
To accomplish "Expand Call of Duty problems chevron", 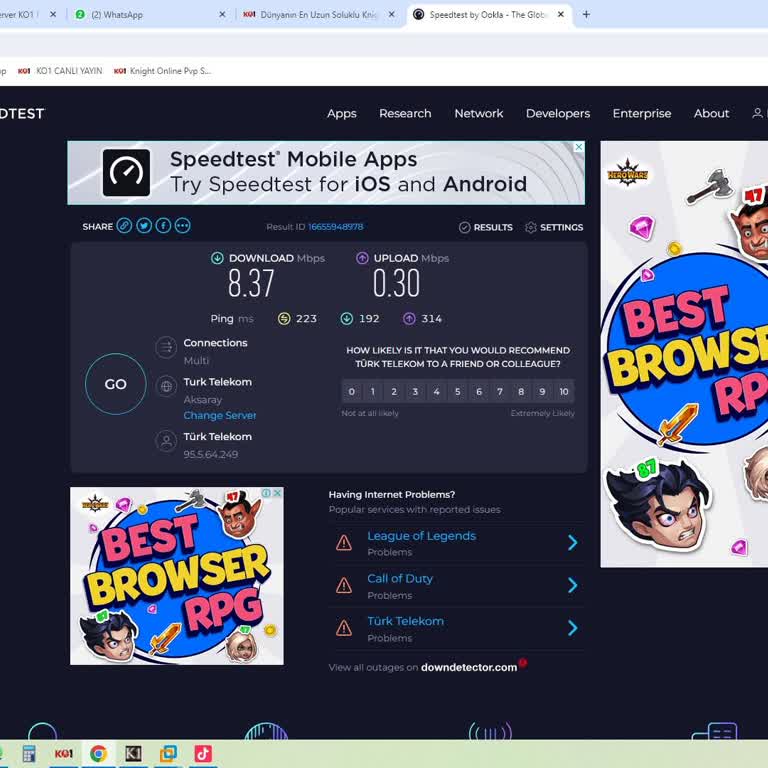I will click(x=572, y=585).
